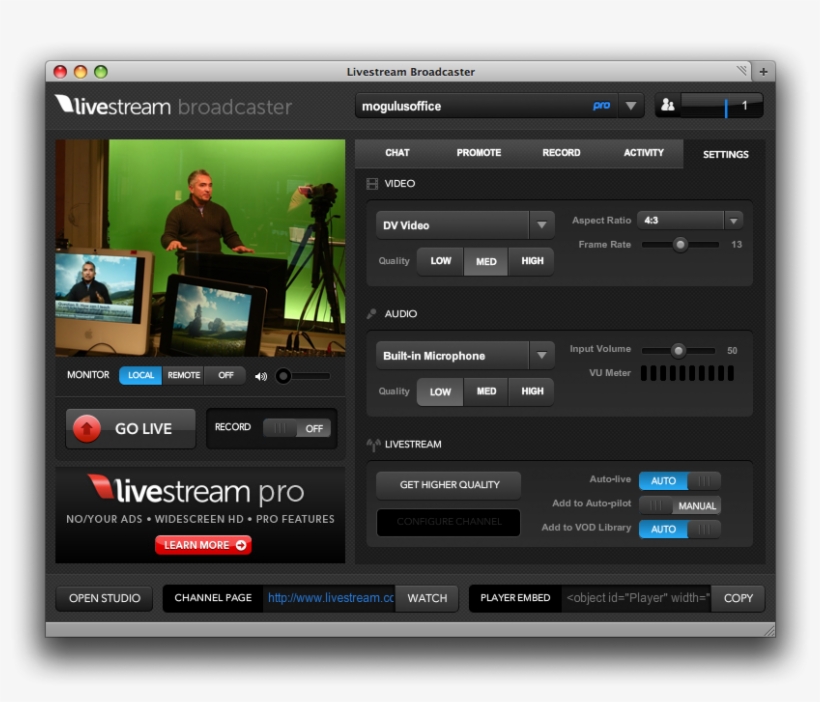Click the video section film icon
This screenshot has width=820, height=702.
click(x=372, y=184)
